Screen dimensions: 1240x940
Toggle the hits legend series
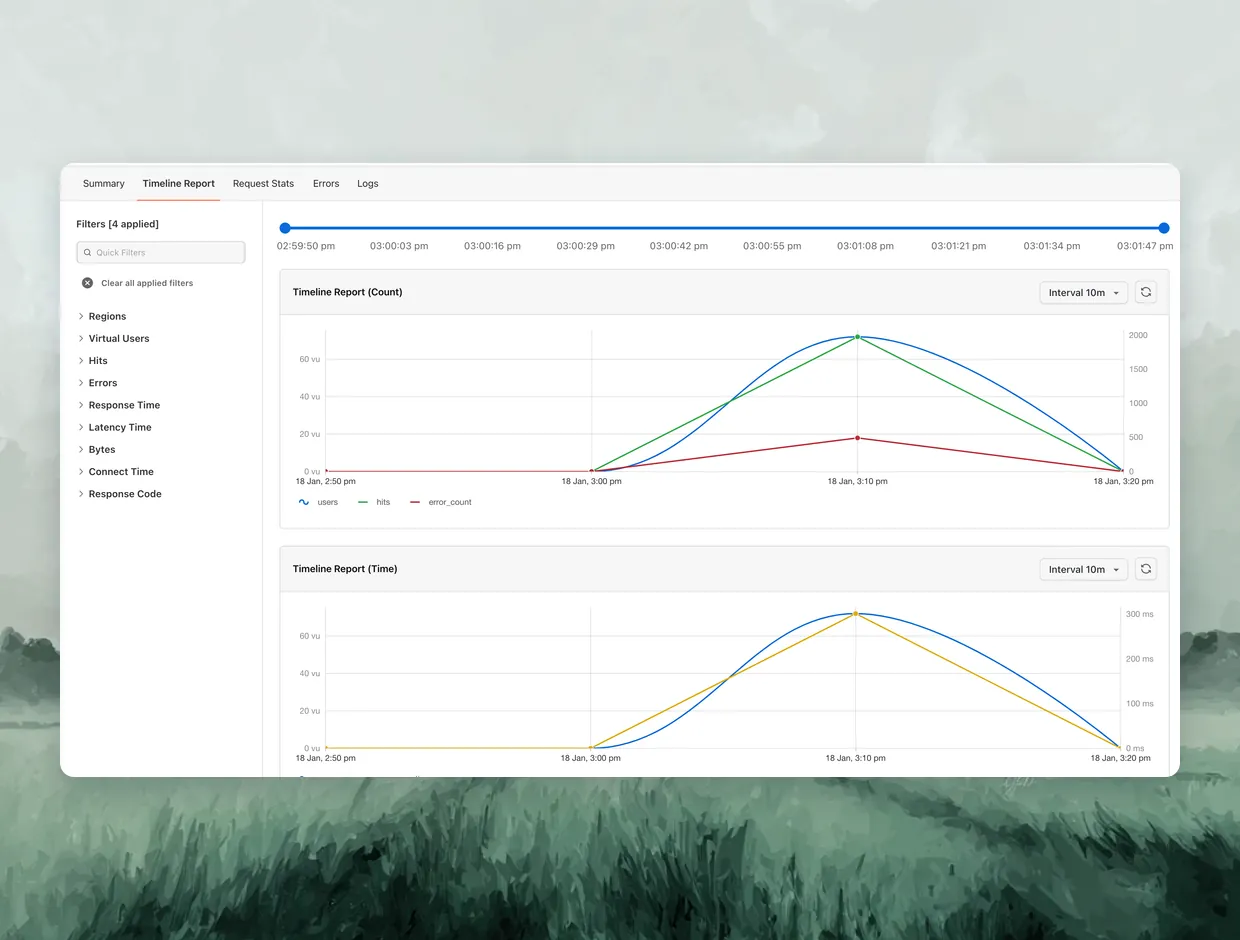(374, 502)
